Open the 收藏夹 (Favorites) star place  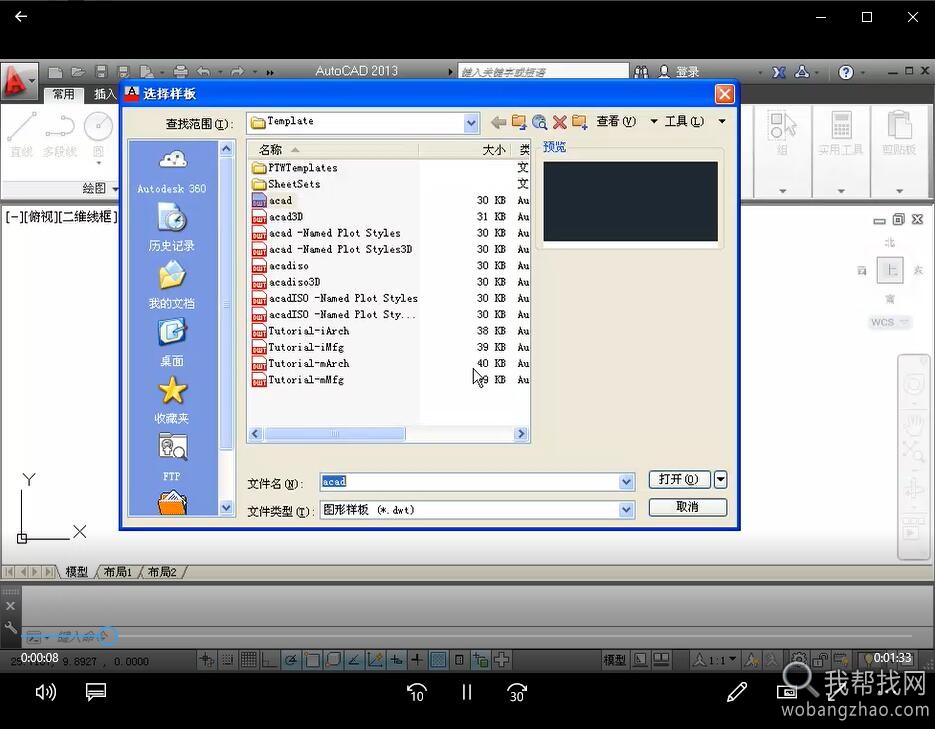pos(172,399)
